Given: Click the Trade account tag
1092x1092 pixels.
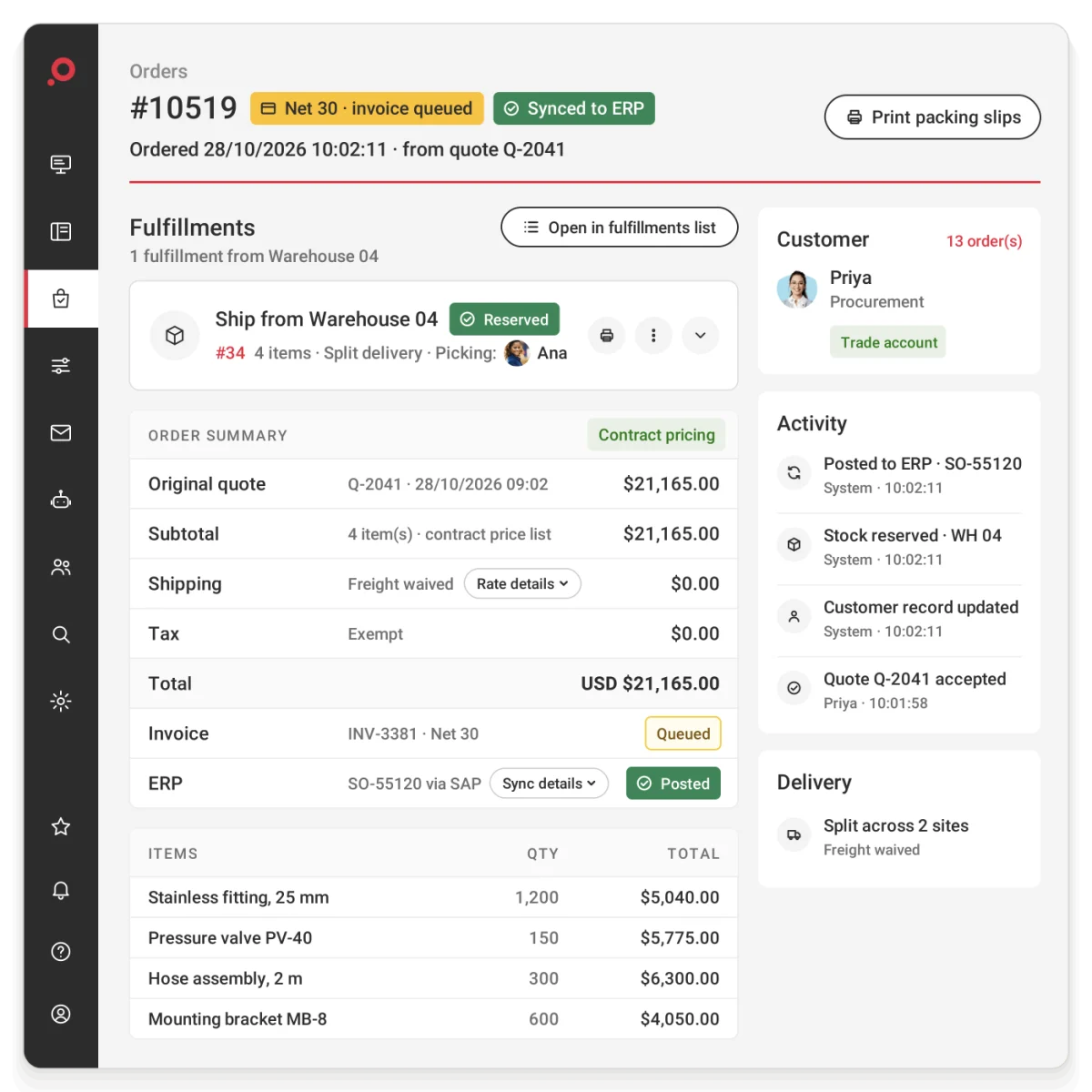Looking at the screenshot, I should tap(888, 342).
